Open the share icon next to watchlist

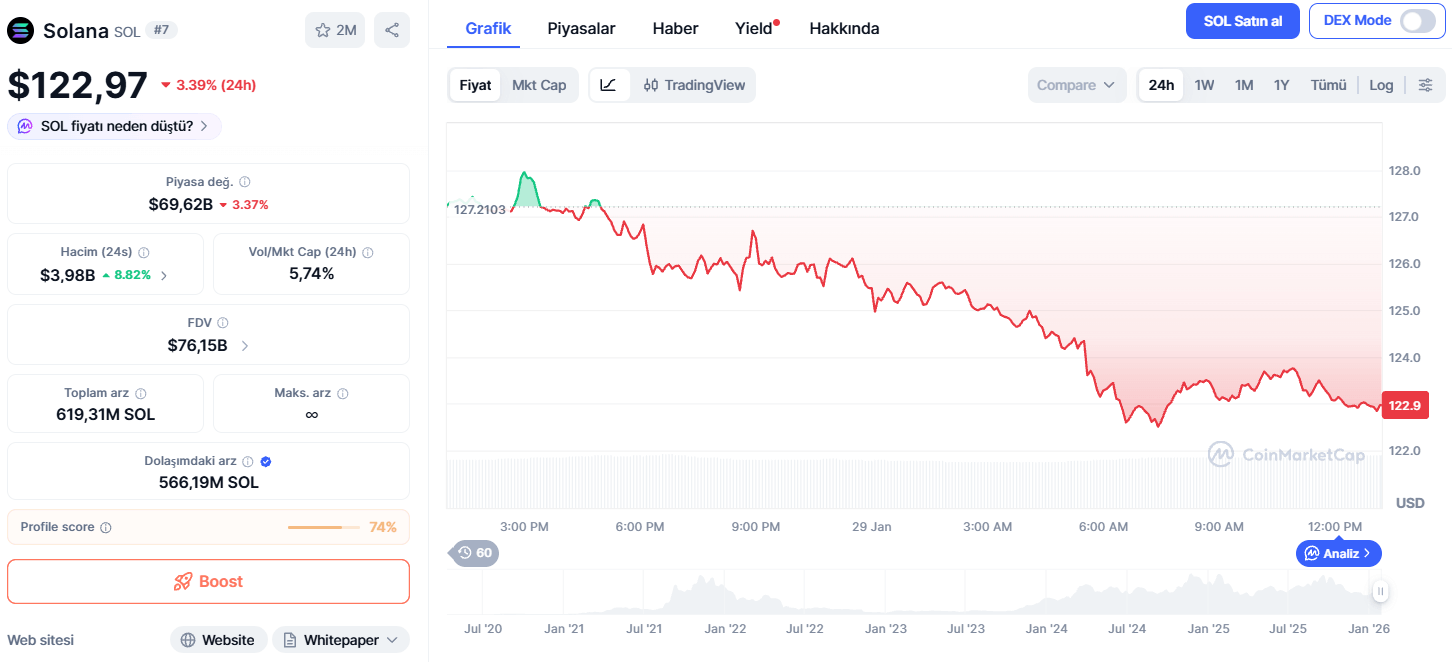pyautogui.click(x=392, y=30)
